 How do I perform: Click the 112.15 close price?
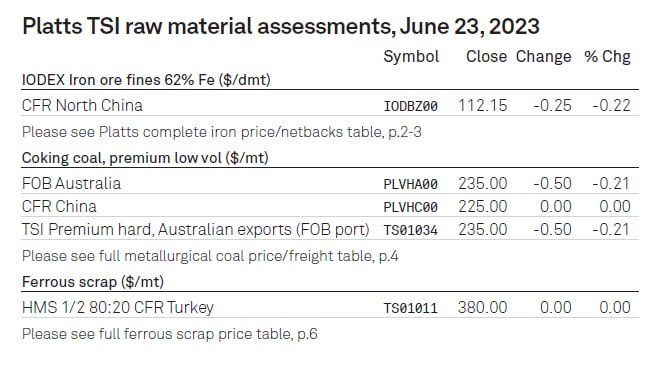pyautogui.click(x=483, y=105)
